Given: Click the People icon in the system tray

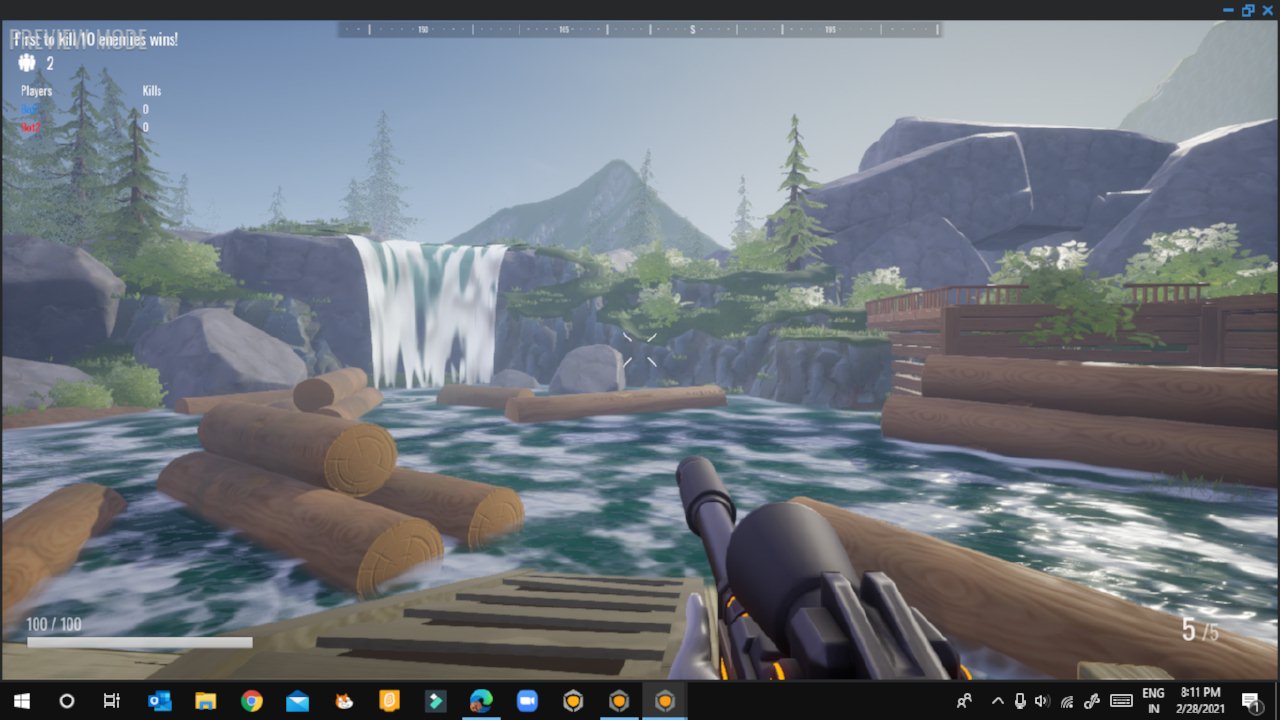Looking at the screenshot, I should 964,700.
